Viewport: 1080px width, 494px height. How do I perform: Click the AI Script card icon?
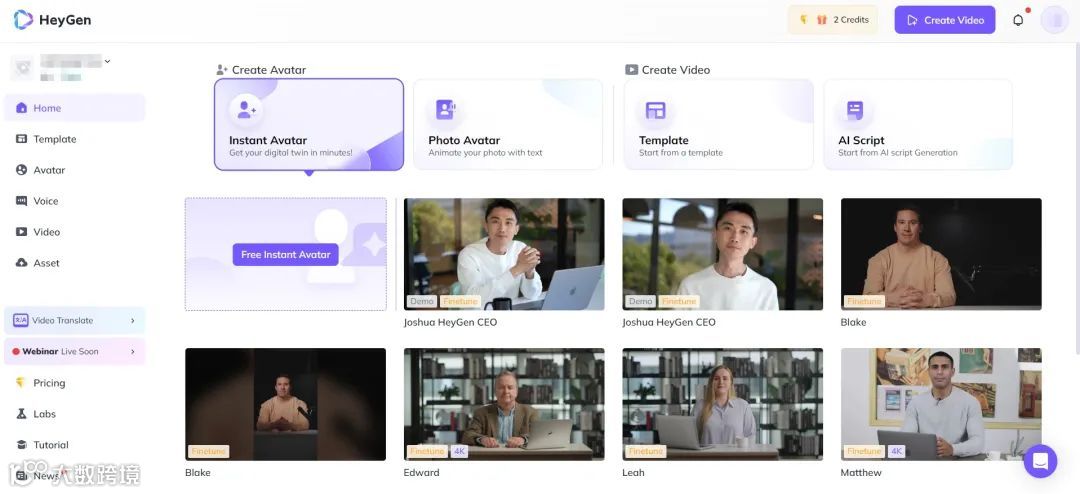pos(855,110)
